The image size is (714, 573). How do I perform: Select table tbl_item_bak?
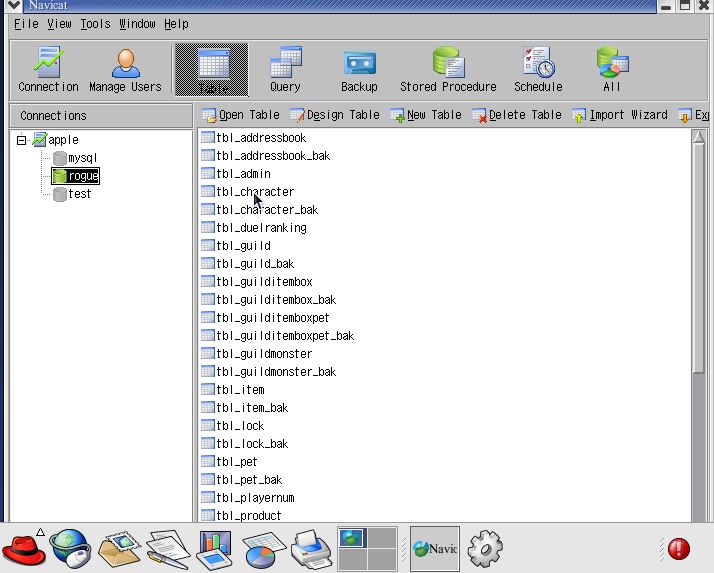(245, 408)
